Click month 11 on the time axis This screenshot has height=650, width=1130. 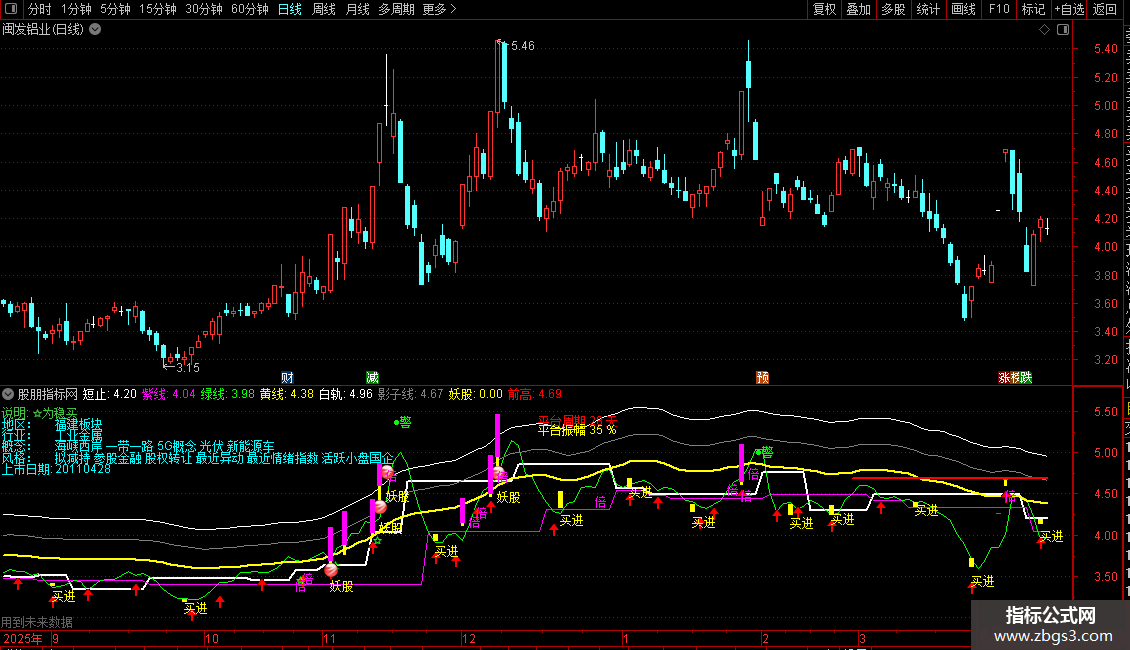point(329,638)
